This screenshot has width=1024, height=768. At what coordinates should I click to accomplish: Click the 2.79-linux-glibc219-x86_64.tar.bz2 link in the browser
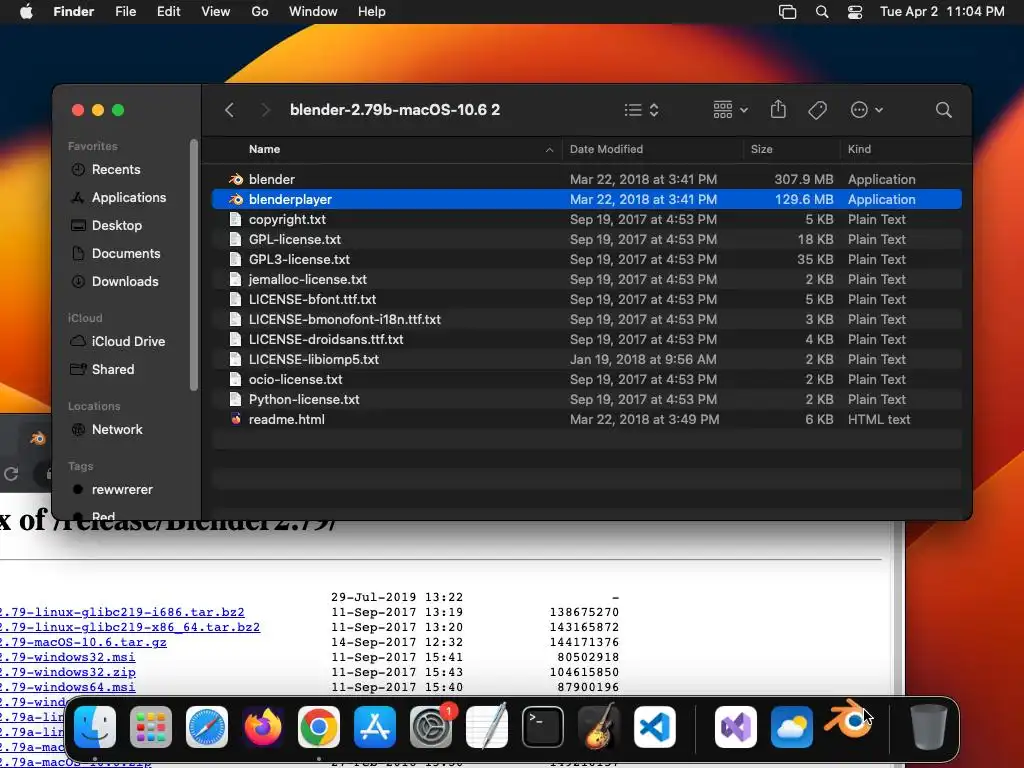pos(130,627)
